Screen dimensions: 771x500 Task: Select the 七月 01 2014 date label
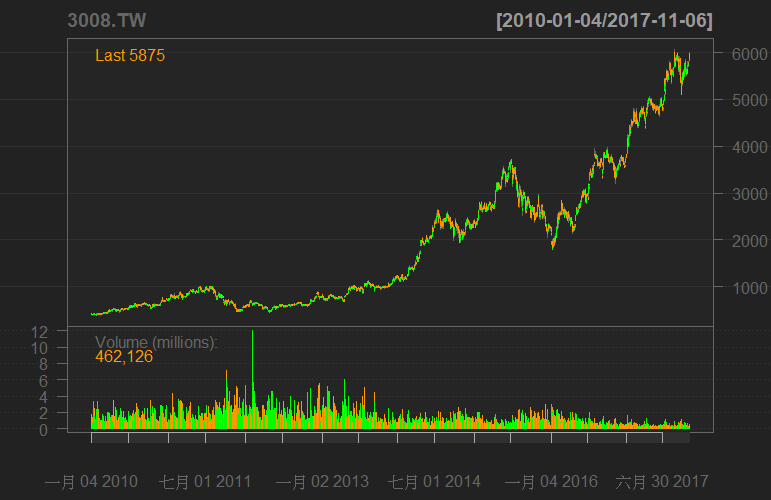tap(435, 482)
